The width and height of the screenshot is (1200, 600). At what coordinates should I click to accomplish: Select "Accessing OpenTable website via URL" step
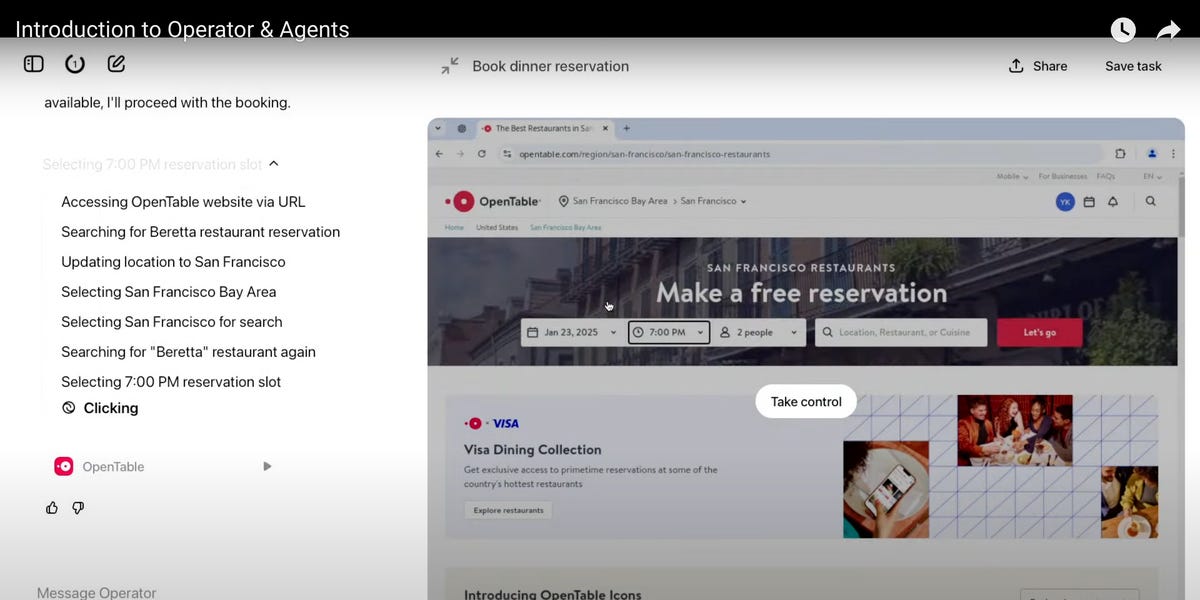point(183,202)
